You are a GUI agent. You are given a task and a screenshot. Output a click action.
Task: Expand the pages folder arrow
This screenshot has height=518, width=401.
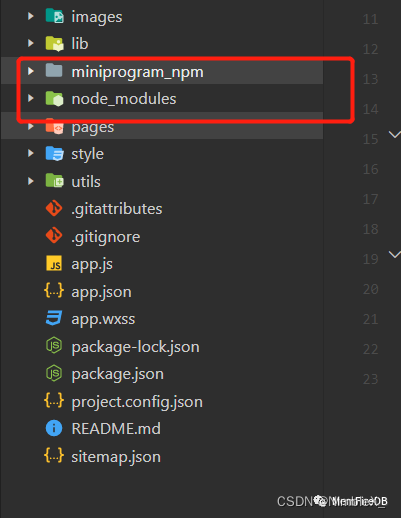coord(31,127)
